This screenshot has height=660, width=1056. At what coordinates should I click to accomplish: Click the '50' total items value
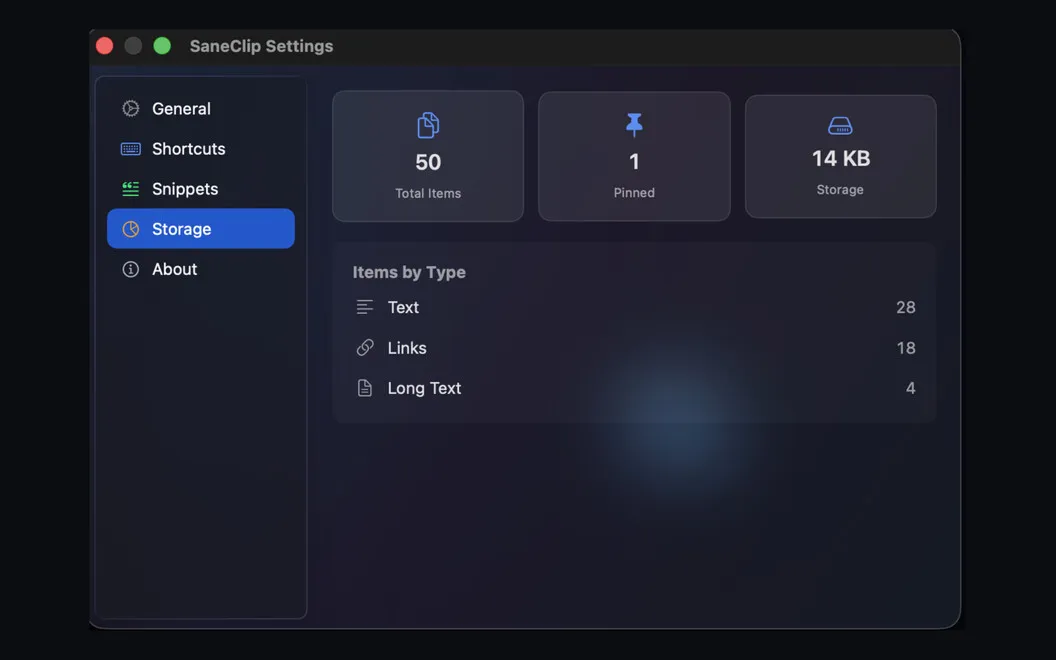click(428, 162)
